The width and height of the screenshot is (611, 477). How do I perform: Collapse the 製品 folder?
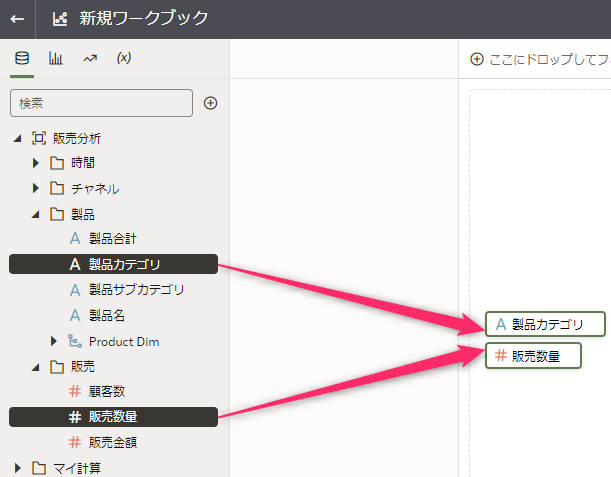(36, 214)
